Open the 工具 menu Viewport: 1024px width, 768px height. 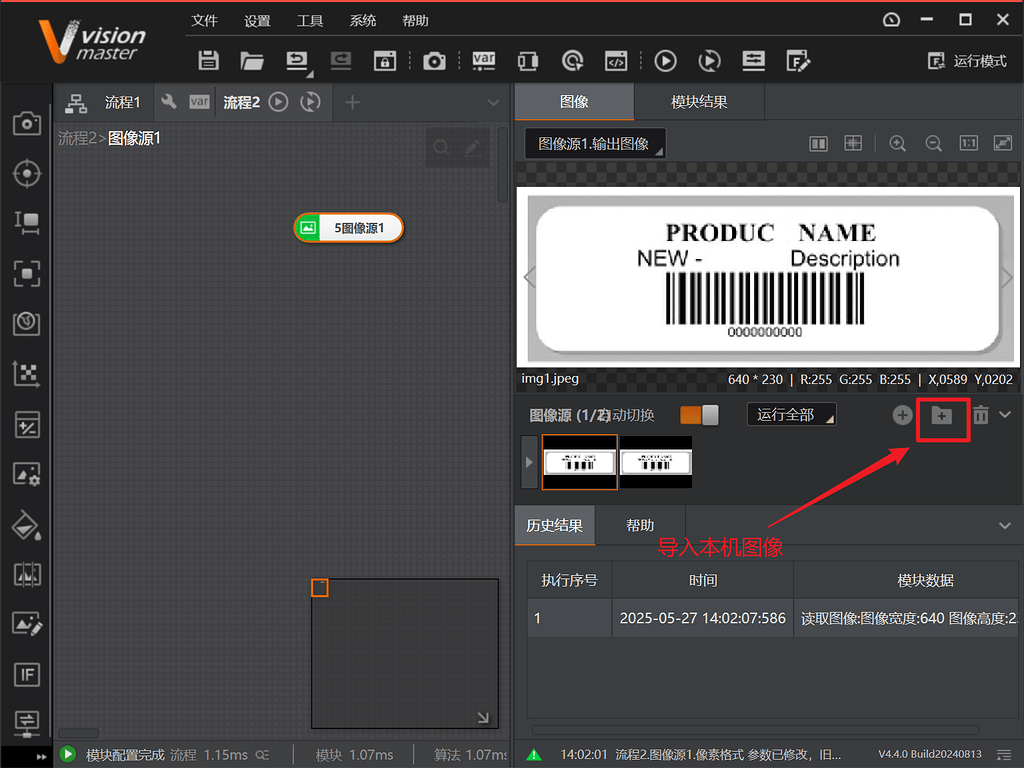pos(310,20)
